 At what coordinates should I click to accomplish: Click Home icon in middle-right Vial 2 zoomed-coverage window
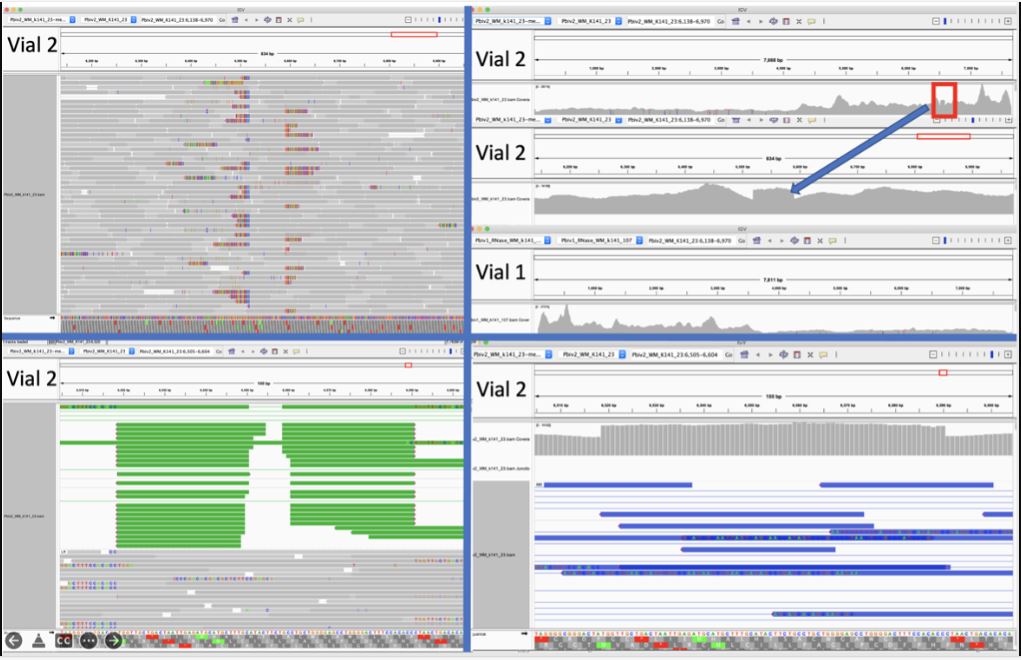click(x=735, y=120)
